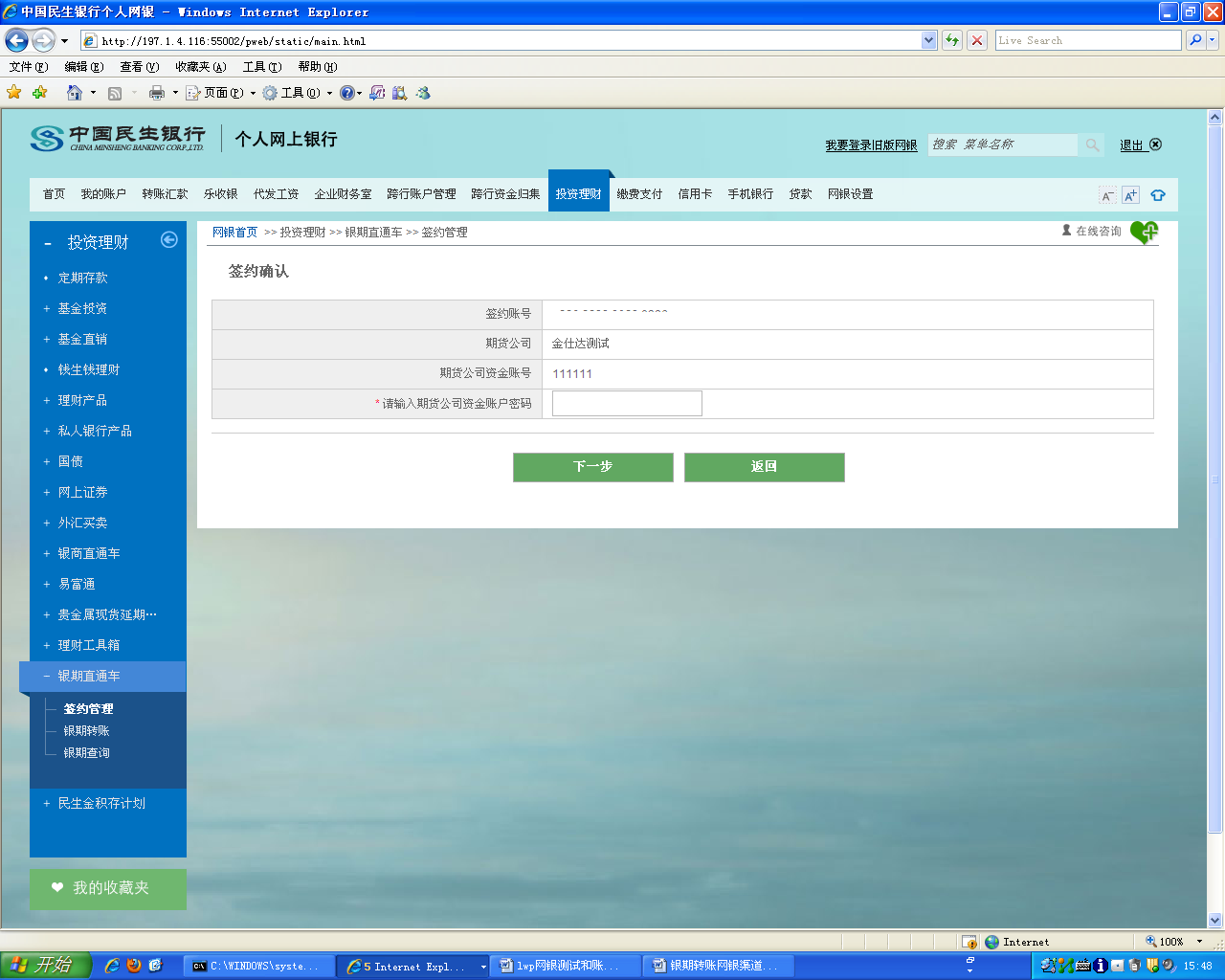Click the decrease font size A- icon

pos(1107,195)
